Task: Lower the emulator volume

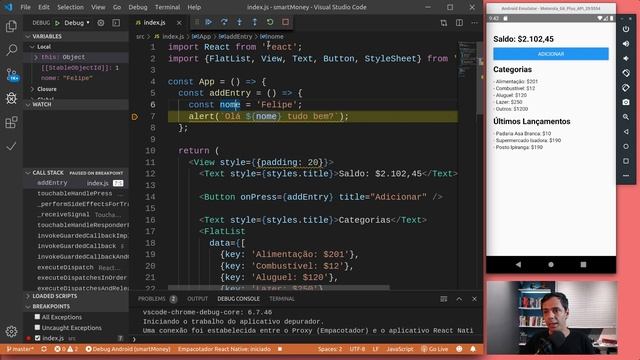Action: pos(626,58)
